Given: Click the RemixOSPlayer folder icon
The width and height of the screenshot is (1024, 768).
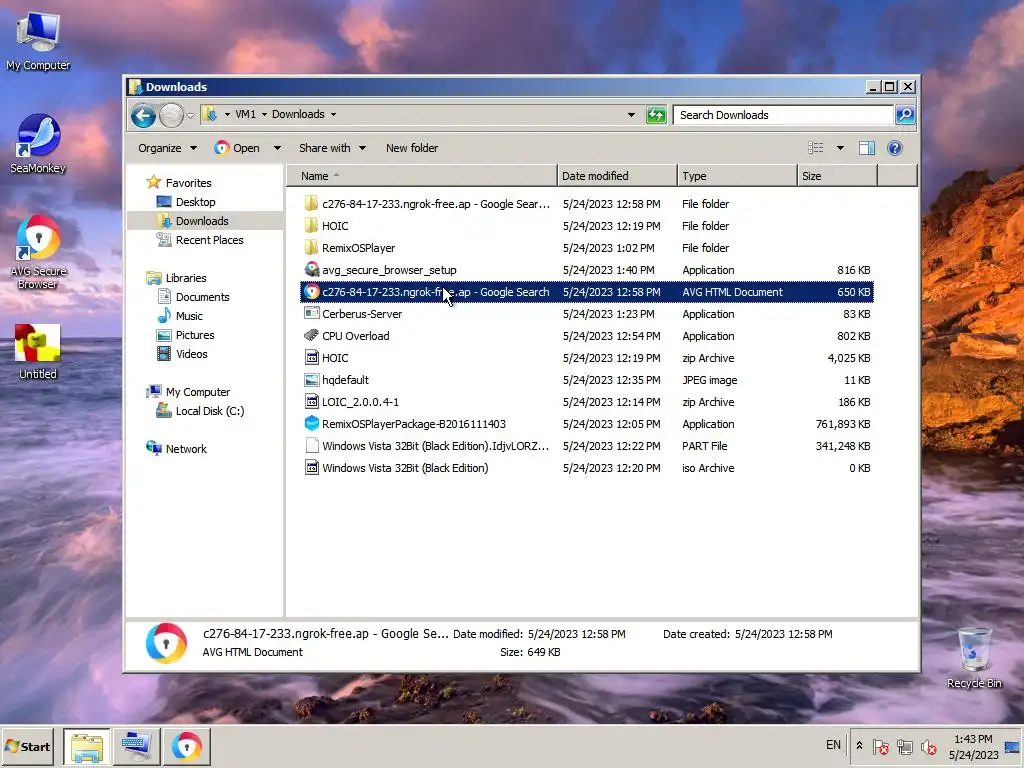Looking at the screenshot, I should [x=312, y=248].
